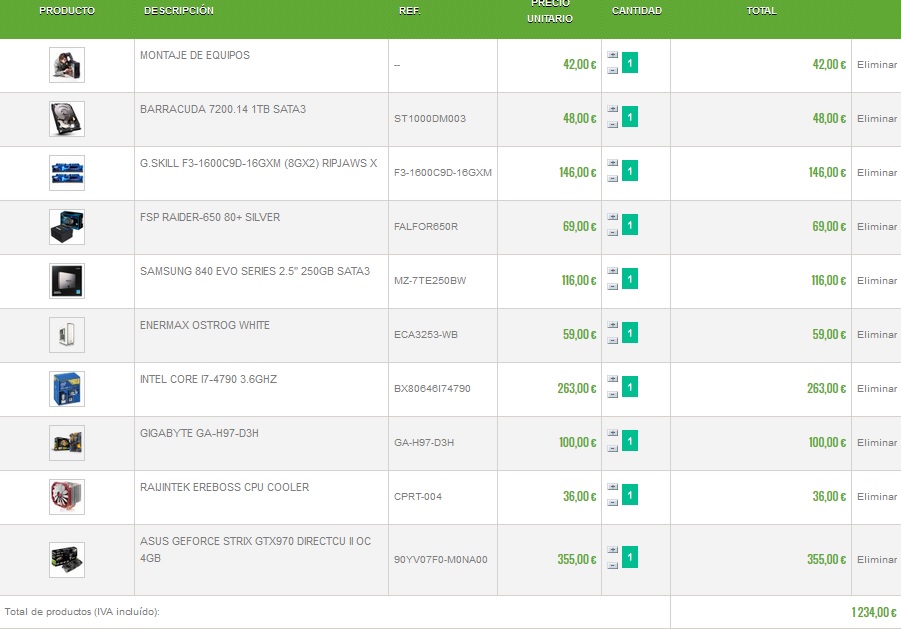This screenshot has width=901, height=629.
Task: Select reference text 90YV07F0-M0NA00
Action: 441,560
